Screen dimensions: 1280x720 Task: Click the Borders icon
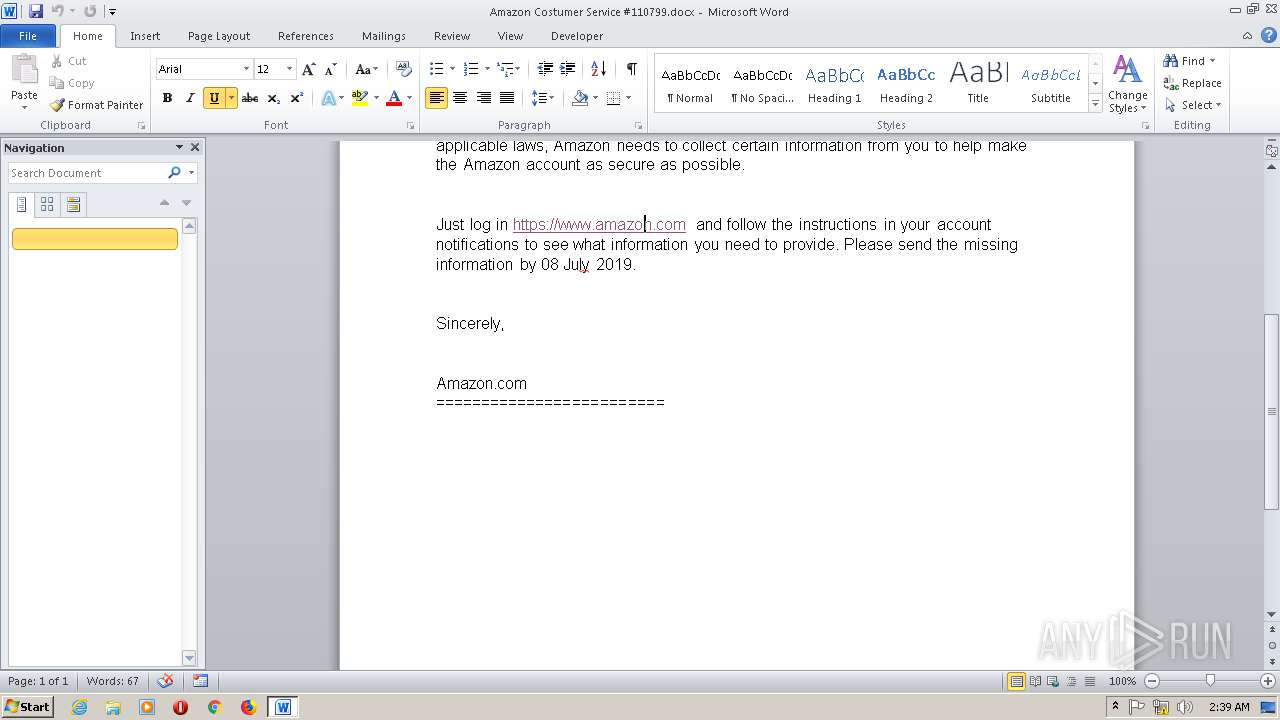[613, 98]
